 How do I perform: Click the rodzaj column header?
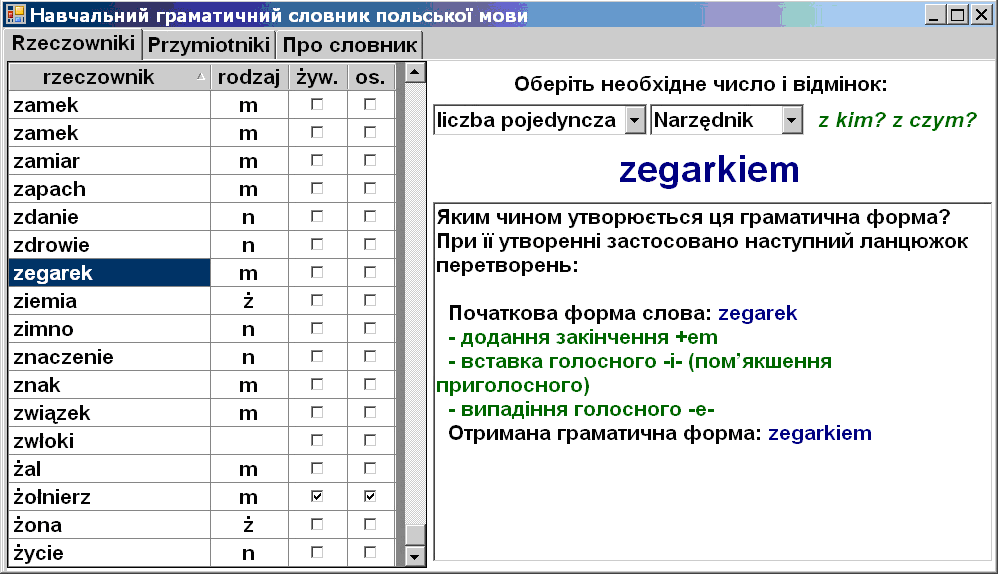tap(248, 77)
